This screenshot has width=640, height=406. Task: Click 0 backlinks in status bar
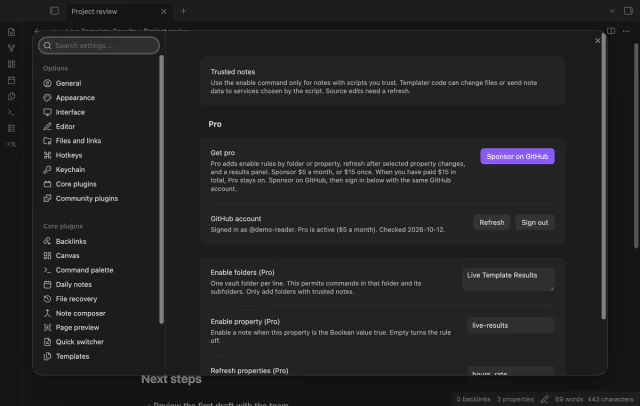tap(473, 399)
